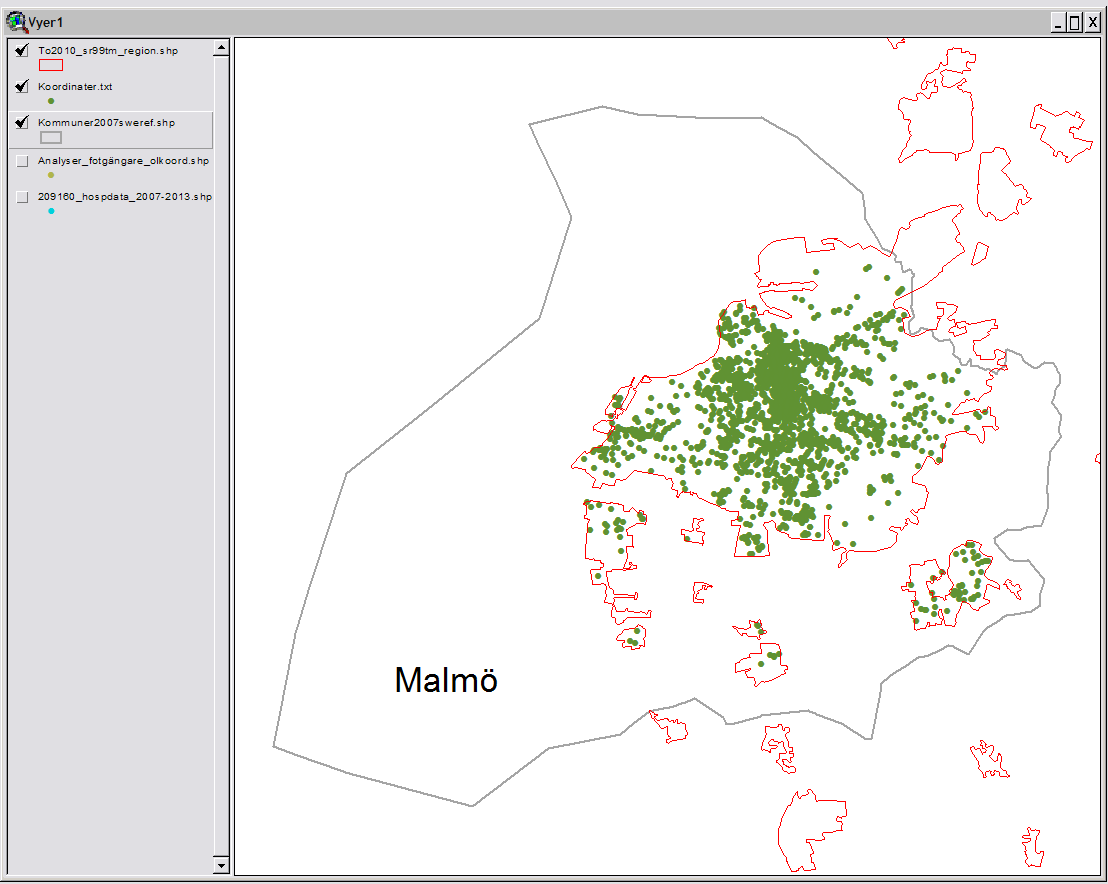Screen dimensions: 1108x884
Task: Click the olive dot symbol under Analyser_fotgängare
Action: (x=51, y=175)
